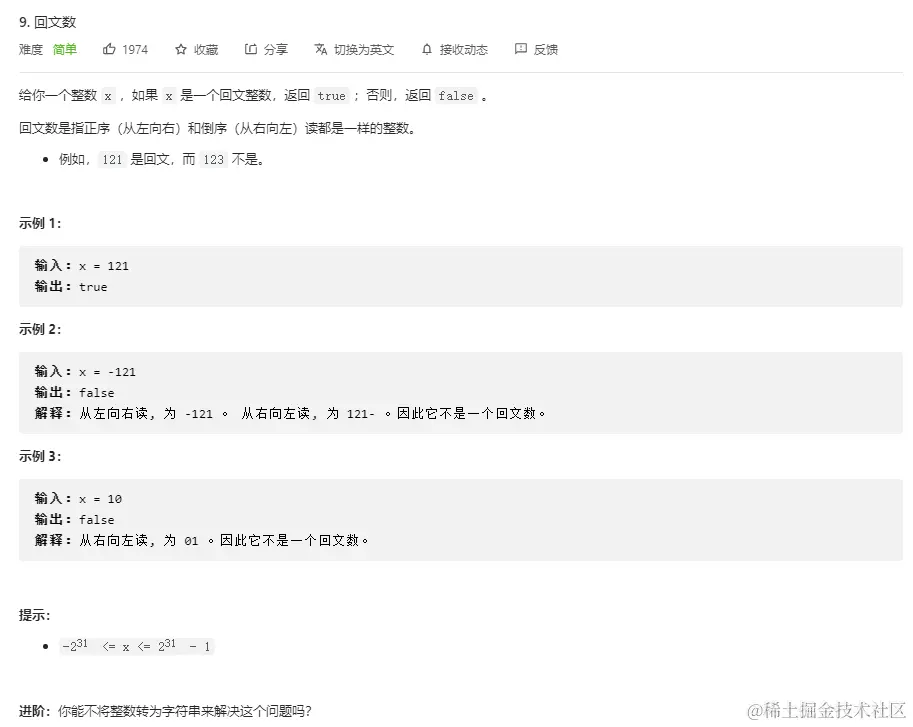Screen dimensions: 913x727
Task: Open 反馈 feedback link
Action: point(546,50)
